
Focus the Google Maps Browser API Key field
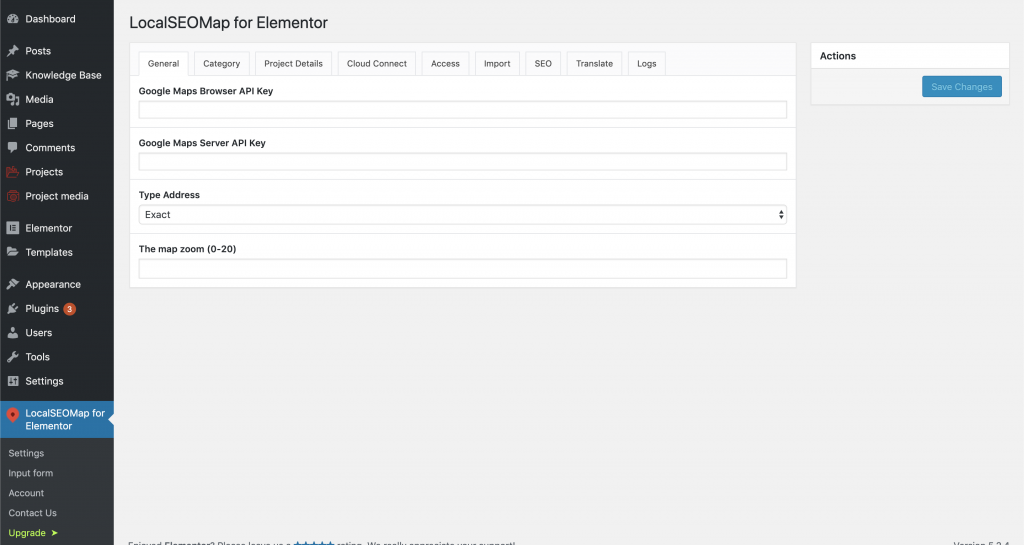pyautogui.click(x=462, y=110)
